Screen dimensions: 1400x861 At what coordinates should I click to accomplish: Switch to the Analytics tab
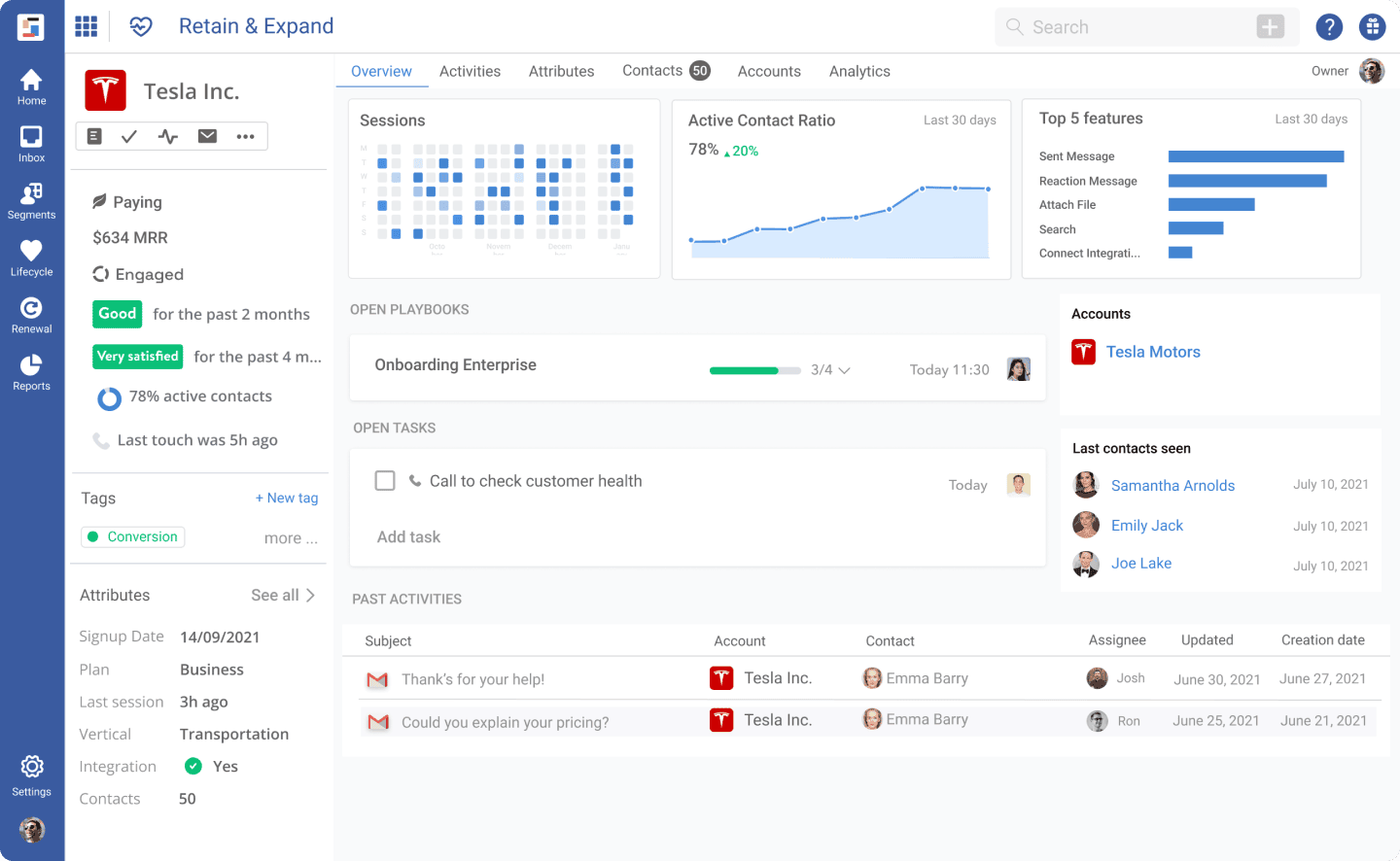[x=859, y=71]
